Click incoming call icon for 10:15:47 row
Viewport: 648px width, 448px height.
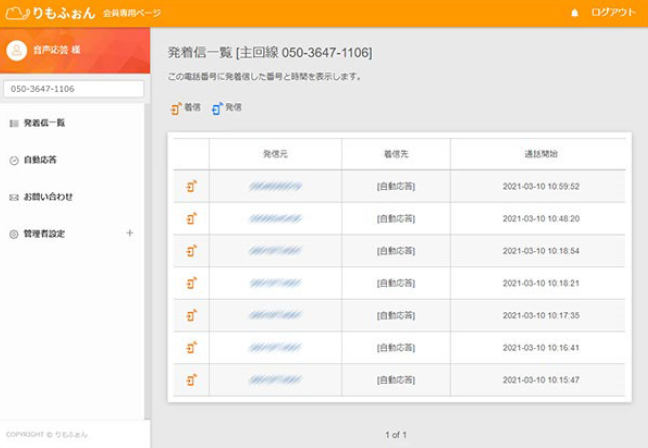(191, 380)
